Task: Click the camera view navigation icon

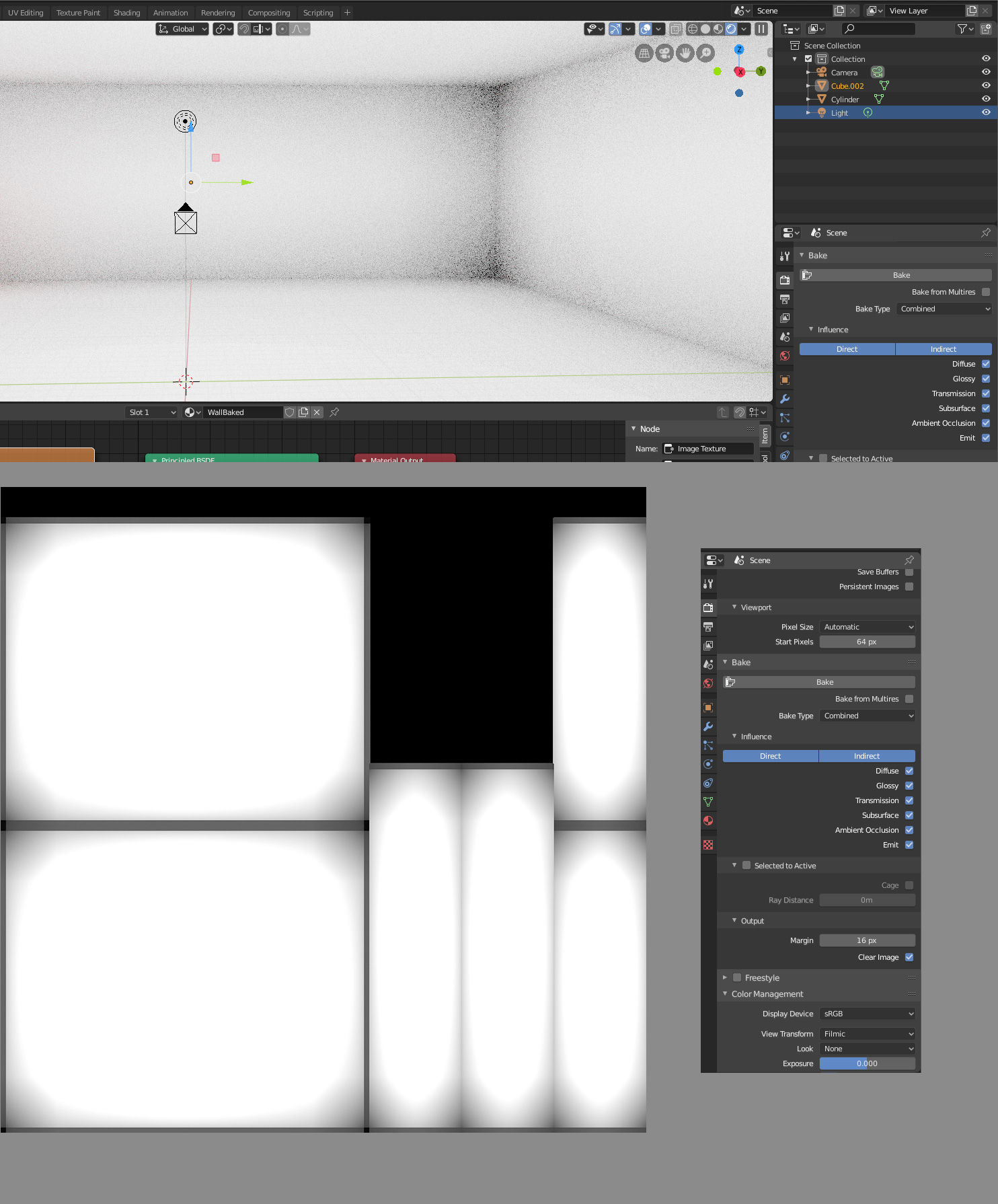Action: (664, 53)
